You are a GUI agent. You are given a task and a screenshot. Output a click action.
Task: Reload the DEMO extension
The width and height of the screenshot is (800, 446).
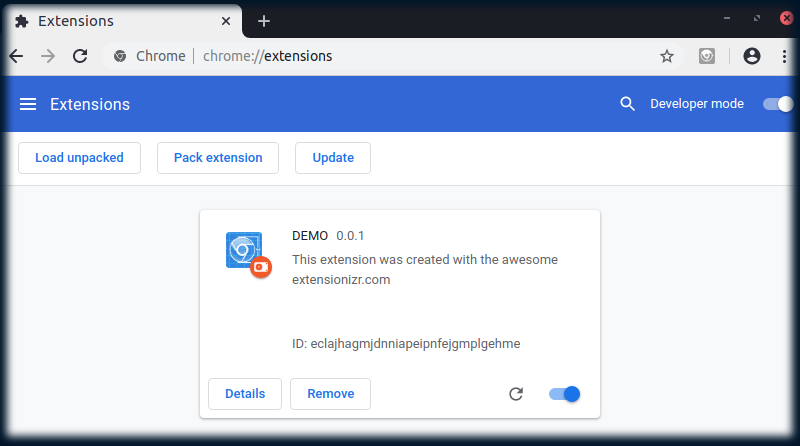516,394
